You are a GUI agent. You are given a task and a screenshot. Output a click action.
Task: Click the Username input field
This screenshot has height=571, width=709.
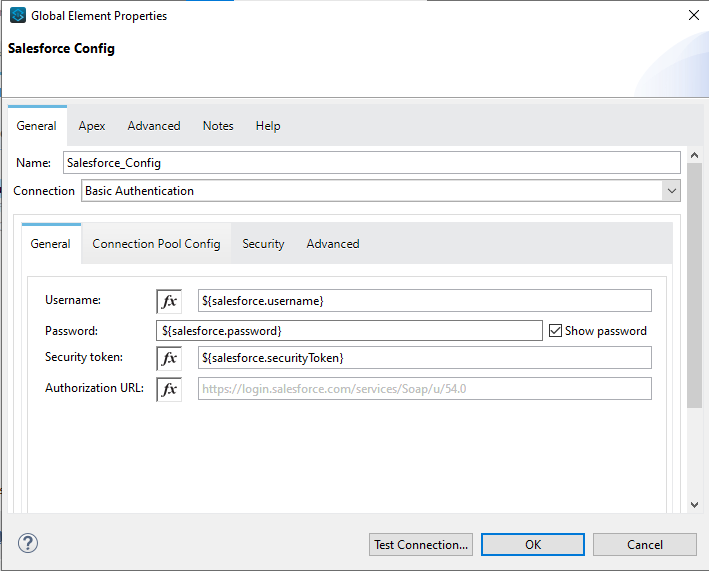click(425, 301)
